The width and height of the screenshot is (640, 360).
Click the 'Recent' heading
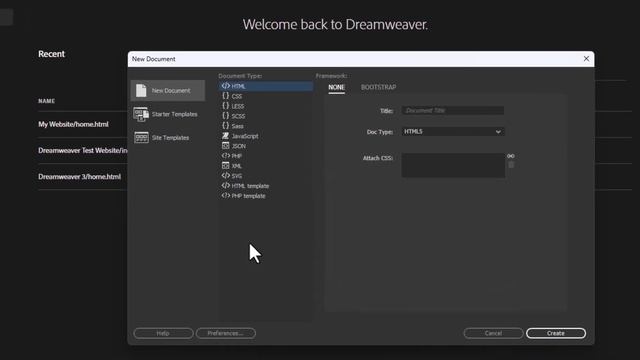(x=51, y=54)
